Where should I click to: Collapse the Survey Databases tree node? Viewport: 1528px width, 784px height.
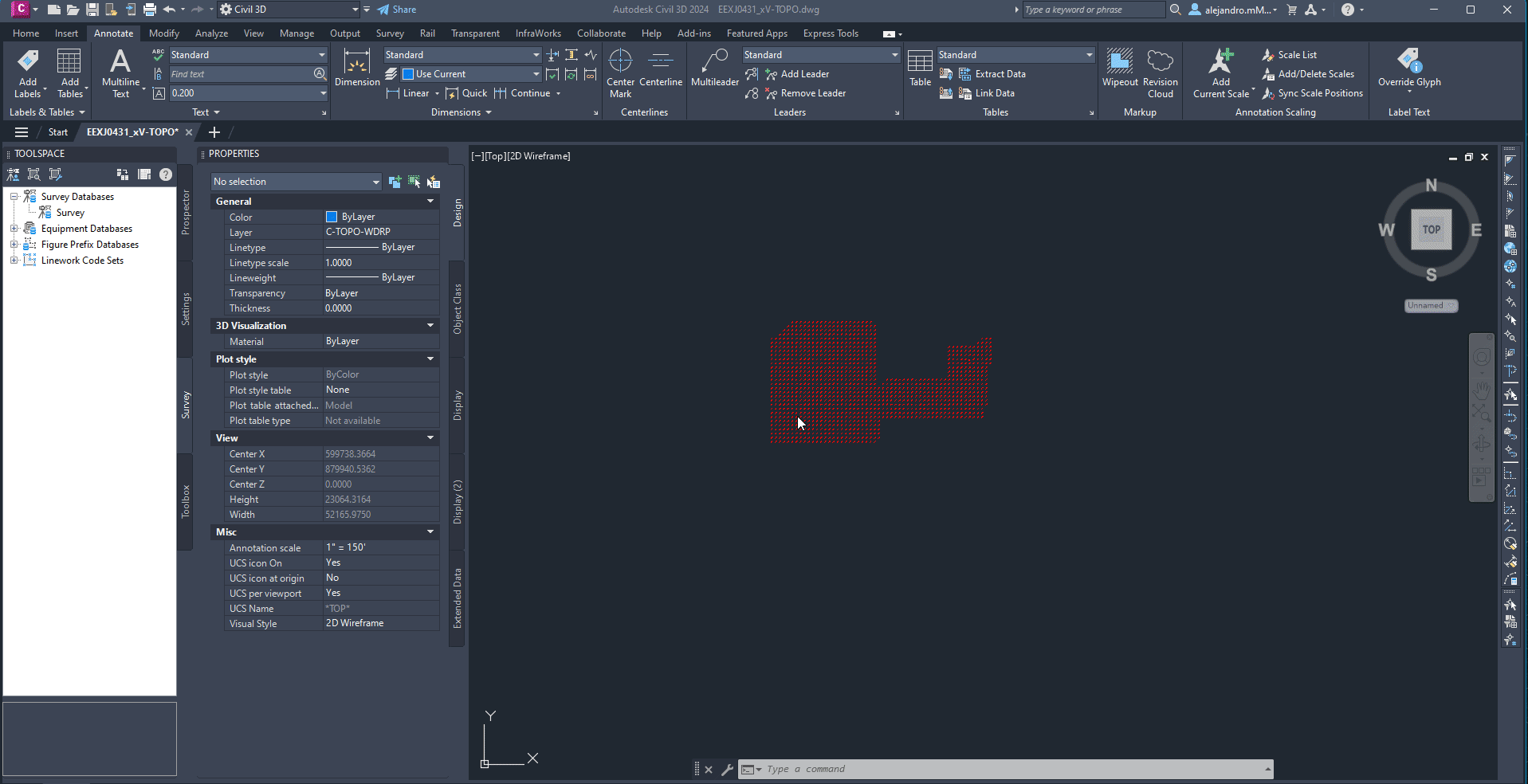tap(14, 197)
